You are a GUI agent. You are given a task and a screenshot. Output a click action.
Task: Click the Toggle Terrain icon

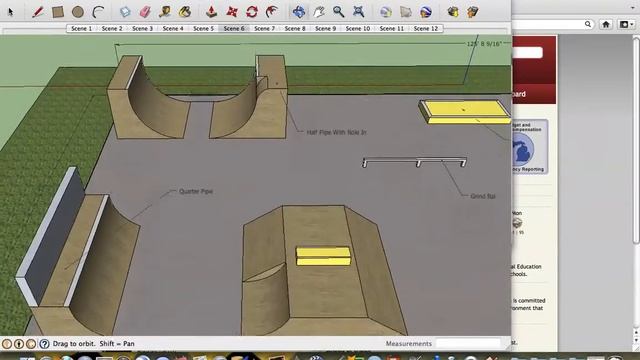pyautogui.click(x=406, y=12)
